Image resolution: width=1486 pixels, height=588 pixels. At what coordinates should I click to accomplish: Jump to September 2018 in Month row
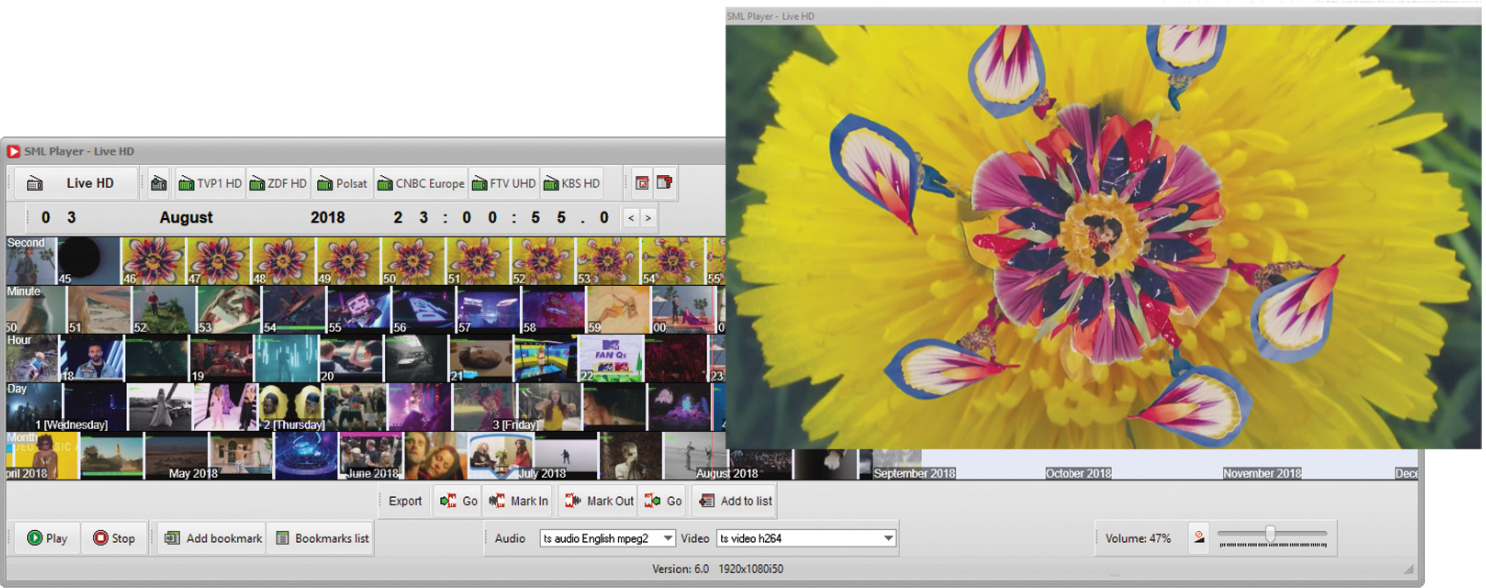coord(915,473)
